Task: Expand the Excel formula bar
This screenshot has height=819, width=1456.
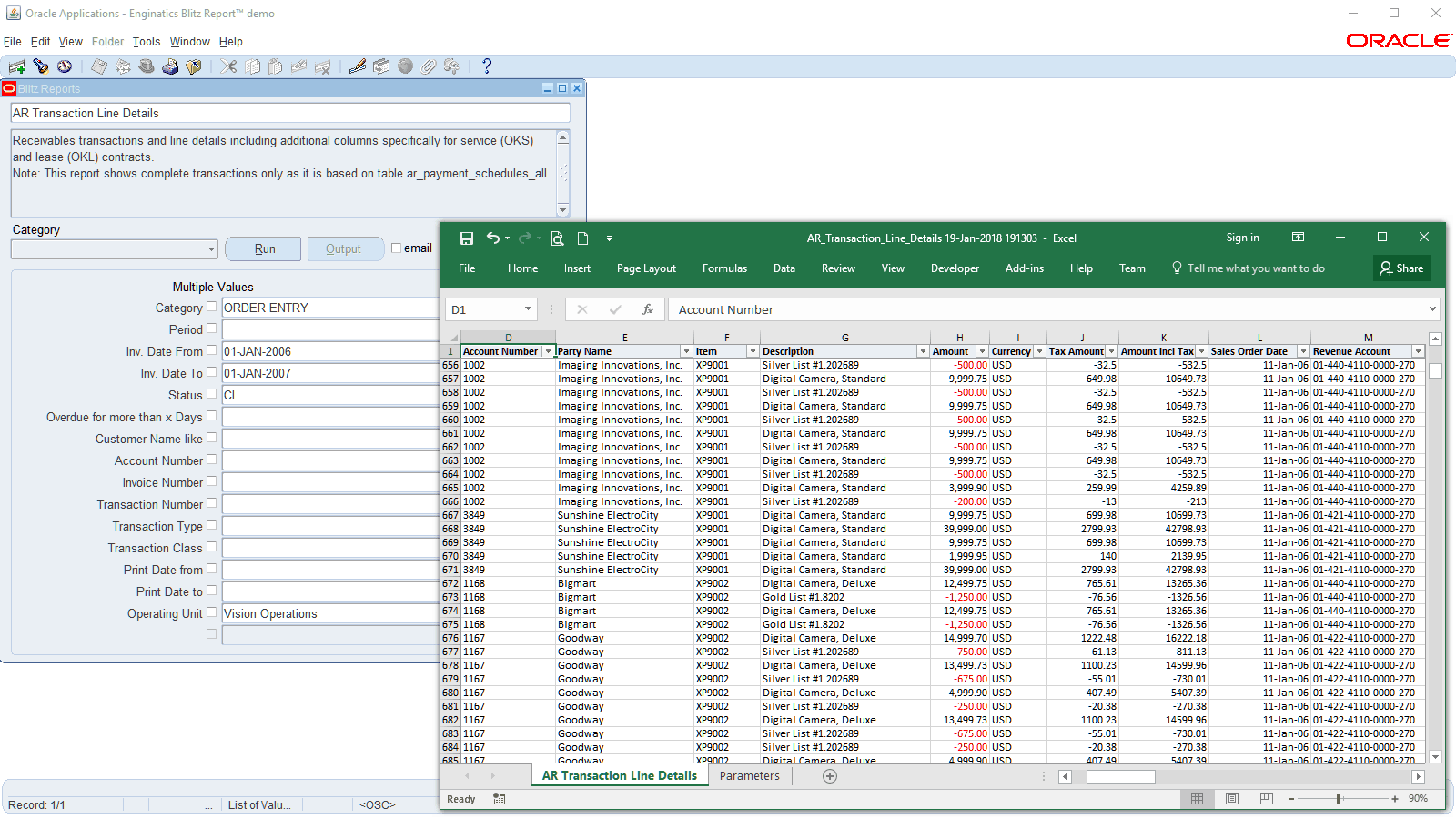Action: point(1432,309)
